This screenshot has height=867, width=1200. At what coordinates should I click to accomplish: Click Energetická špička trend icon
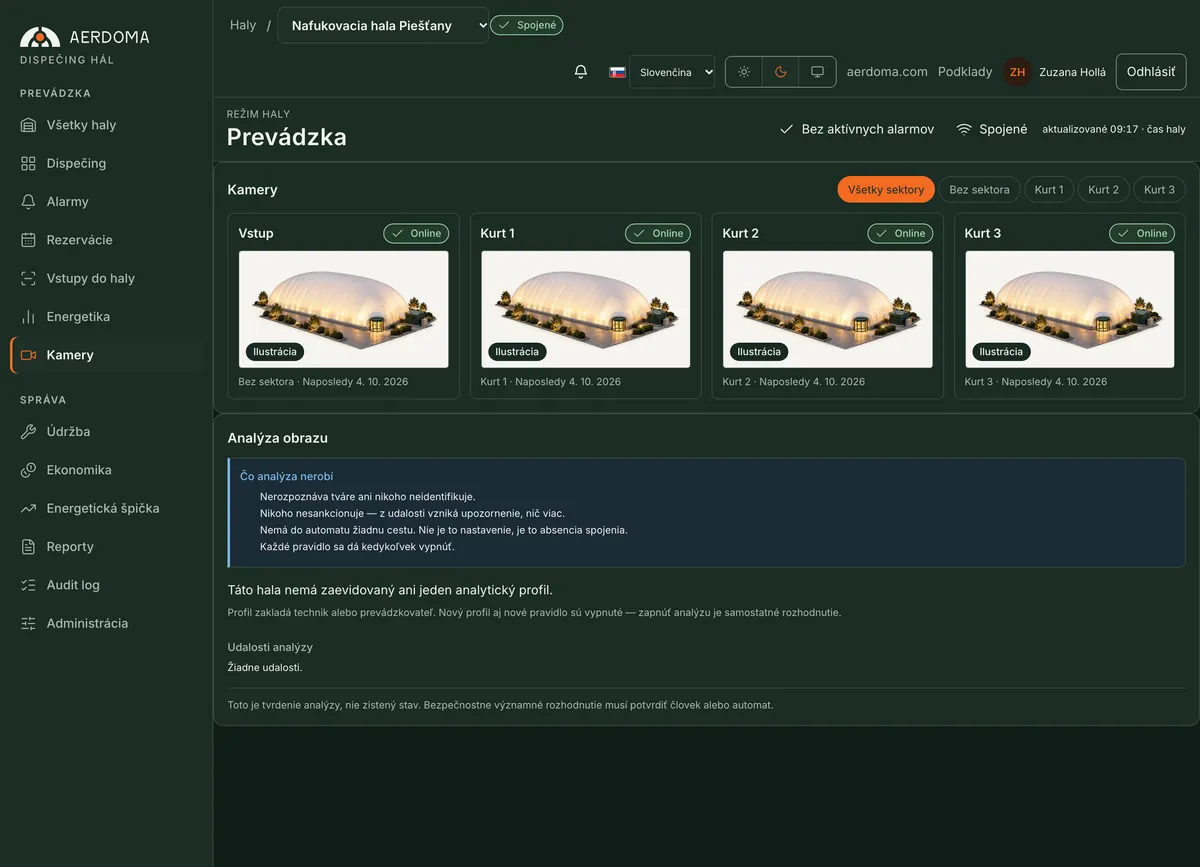[x=28, y=508]
